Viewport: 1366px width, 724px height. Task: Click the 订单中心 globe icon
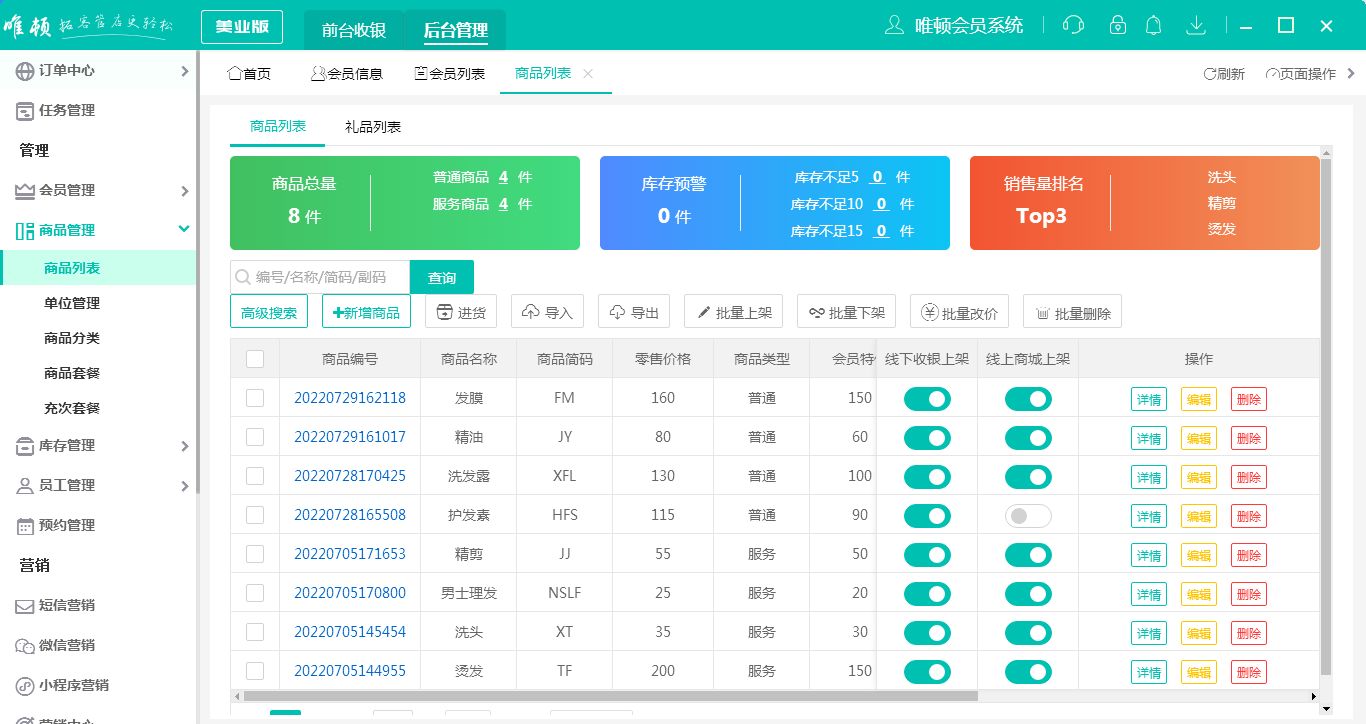point(26,71)
